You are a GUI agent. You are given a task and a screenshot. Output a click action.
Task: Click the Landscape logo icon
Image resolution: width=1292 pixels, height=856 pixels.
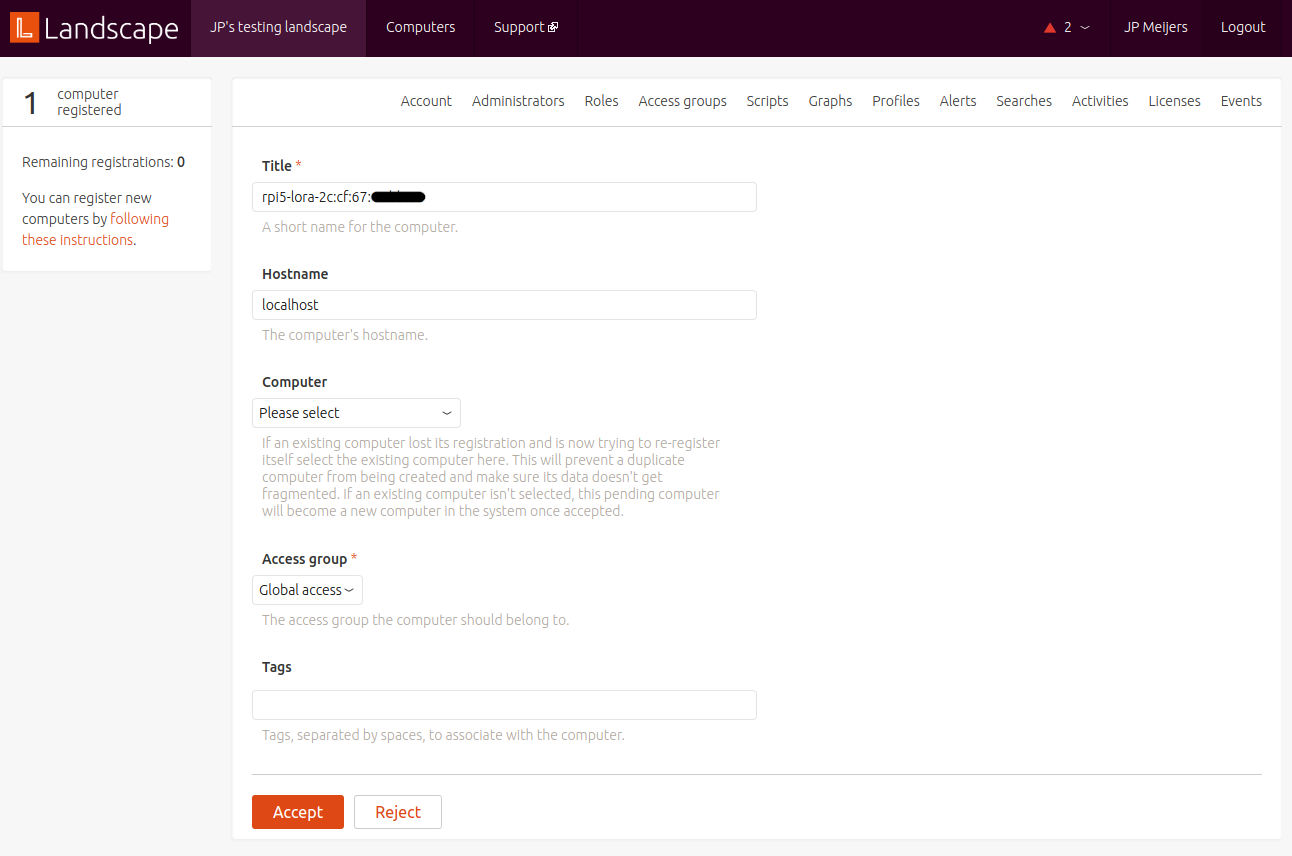pos(24,28)
